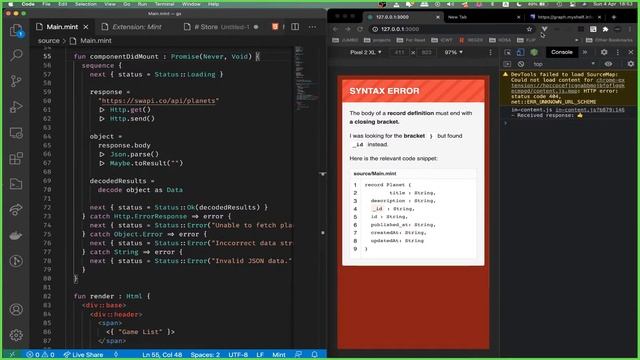Open the Manage gear in the activity bar
The width and height of the screenshot is (640, 360).
(x=16, y=335)
